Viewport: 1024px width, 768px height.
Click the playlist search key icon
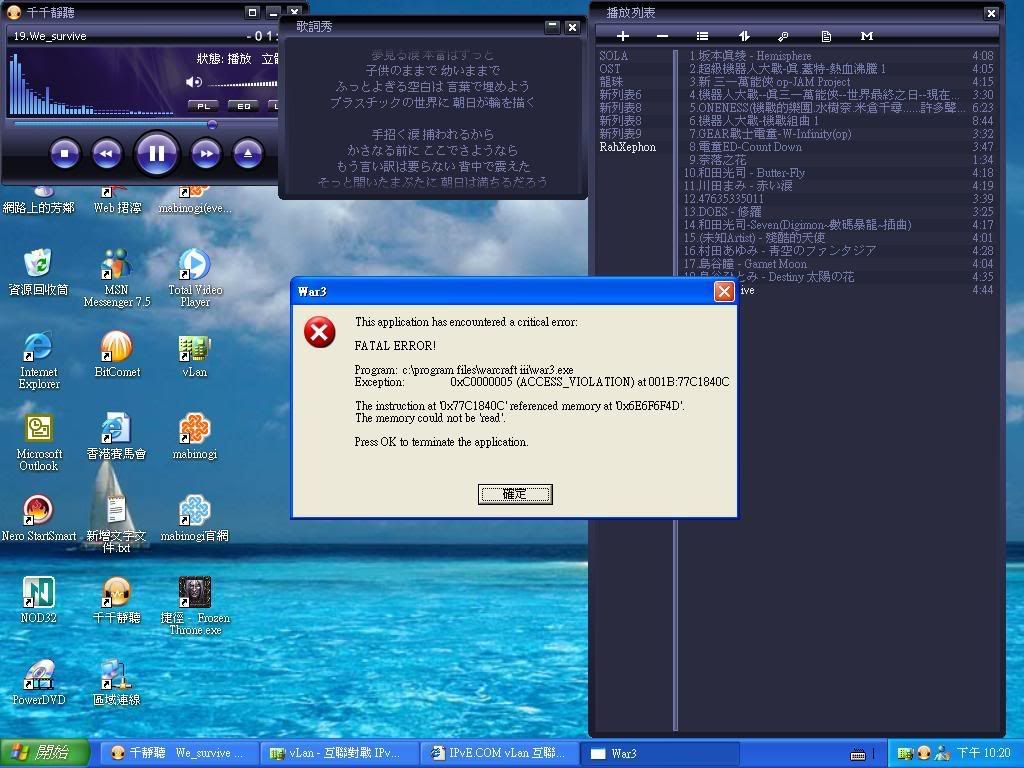[x=784, y=36]
